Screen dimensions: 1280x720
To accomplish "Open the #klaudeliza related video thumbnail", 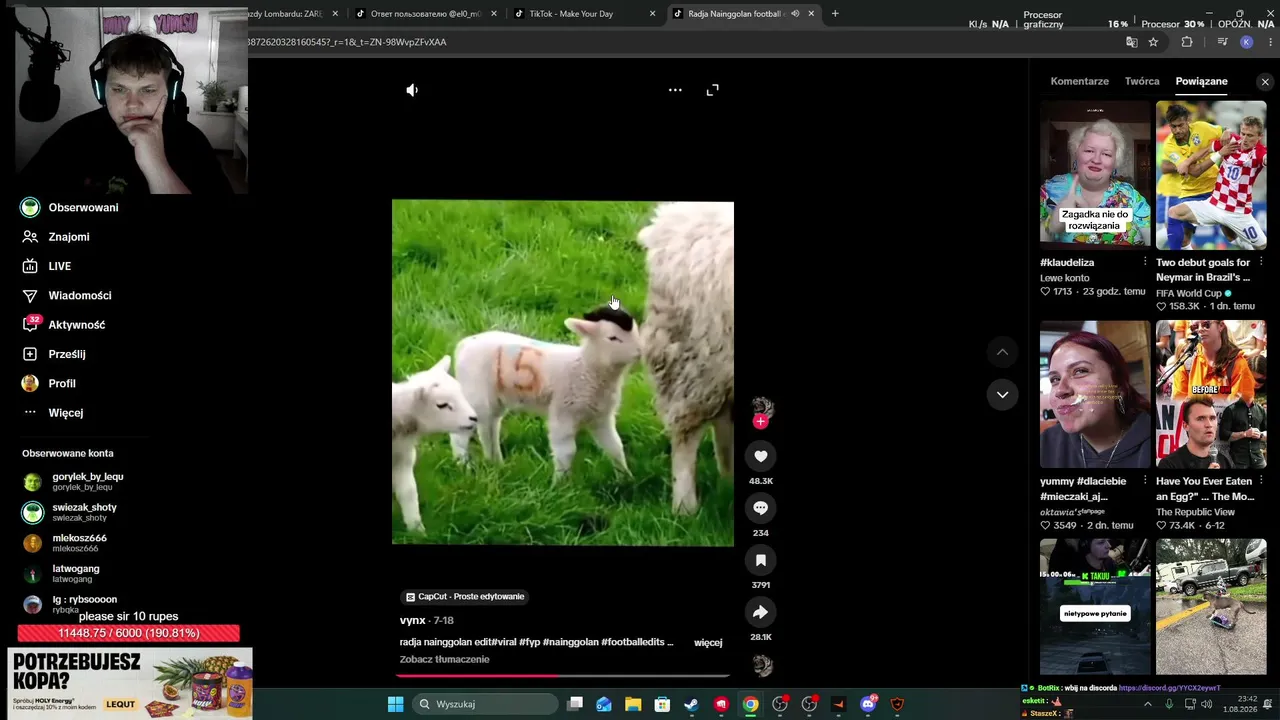I will click(x=1095, y=174).
